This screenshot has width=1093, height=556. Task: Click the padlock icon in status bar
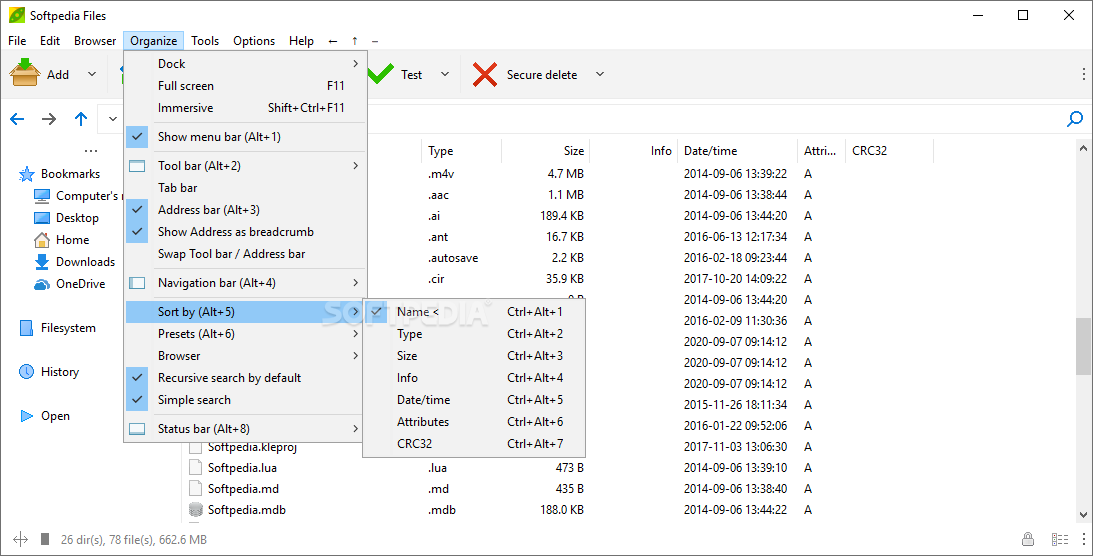[x=1027, y=539]
